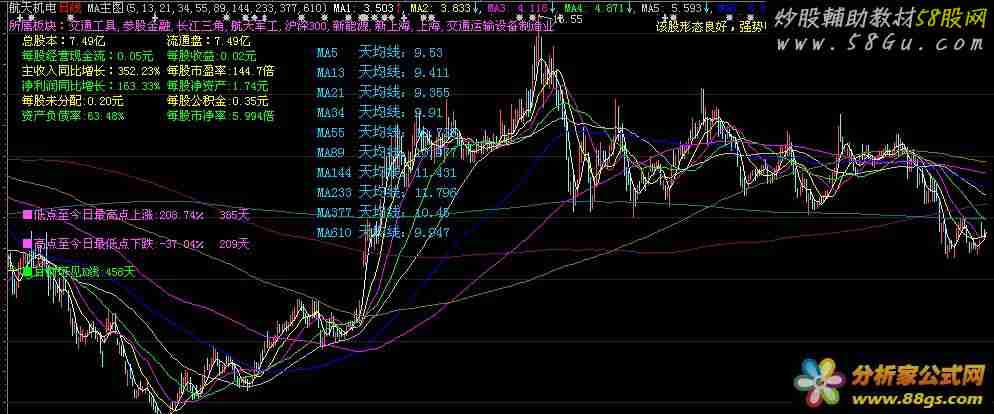Screen dimensions: 994x414
Task: Click 高点至今日最低点下跌:-37.04% text
Action: [119, 243]
